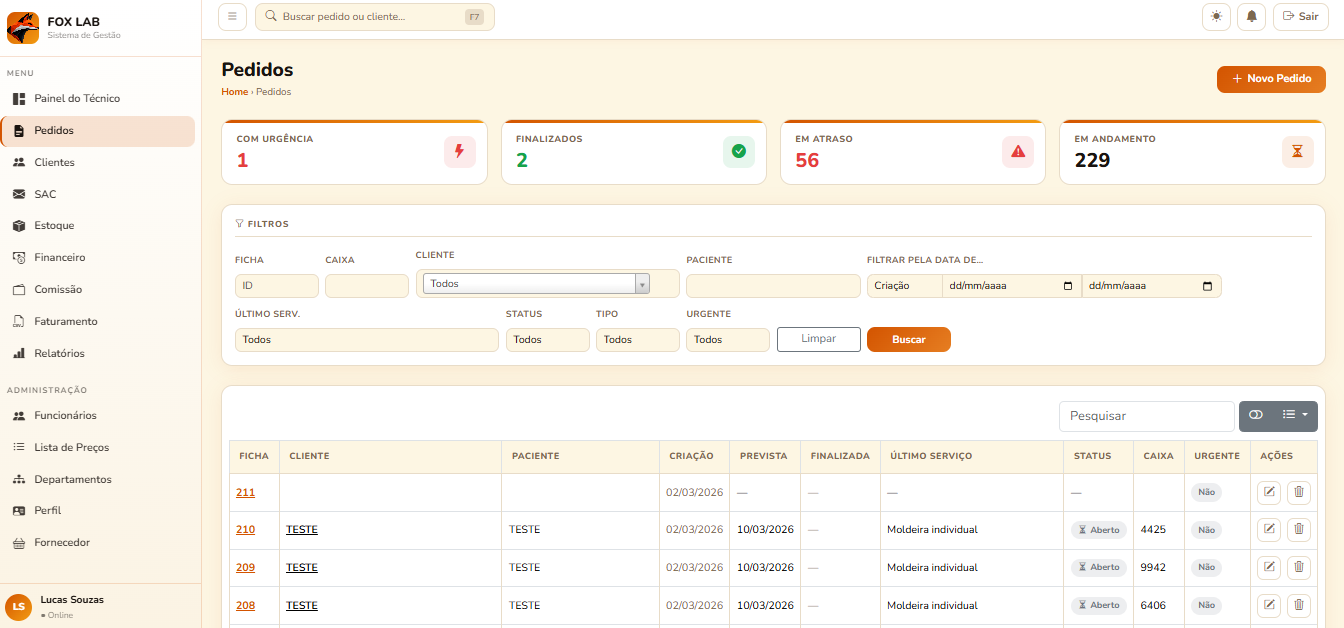Click trash icon for order 209
Viewport: 1344px width, 628px height.
(1298, 568)
